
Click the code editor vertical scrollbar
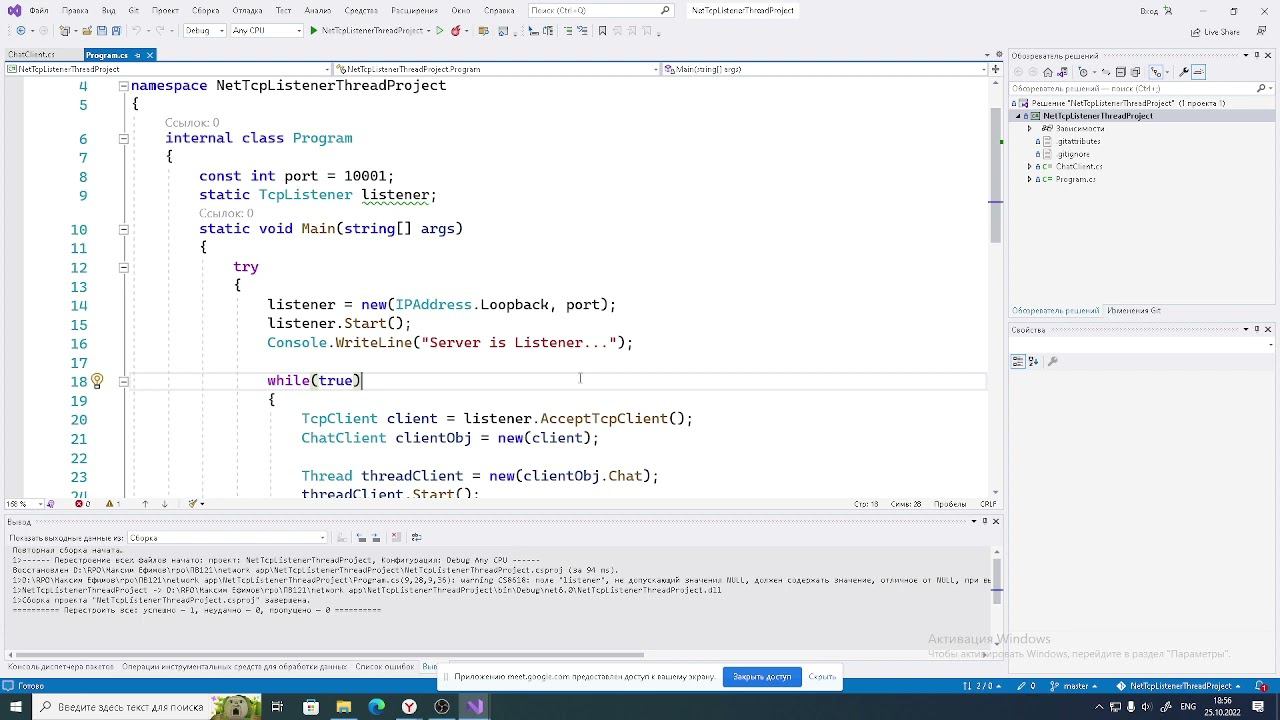click(995, 175)
